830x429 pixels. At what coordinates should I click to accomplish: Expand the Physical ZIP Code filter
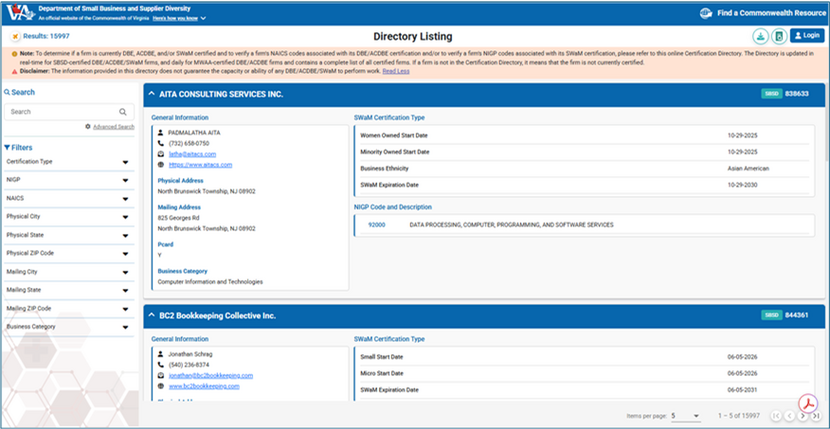(69, 253)
